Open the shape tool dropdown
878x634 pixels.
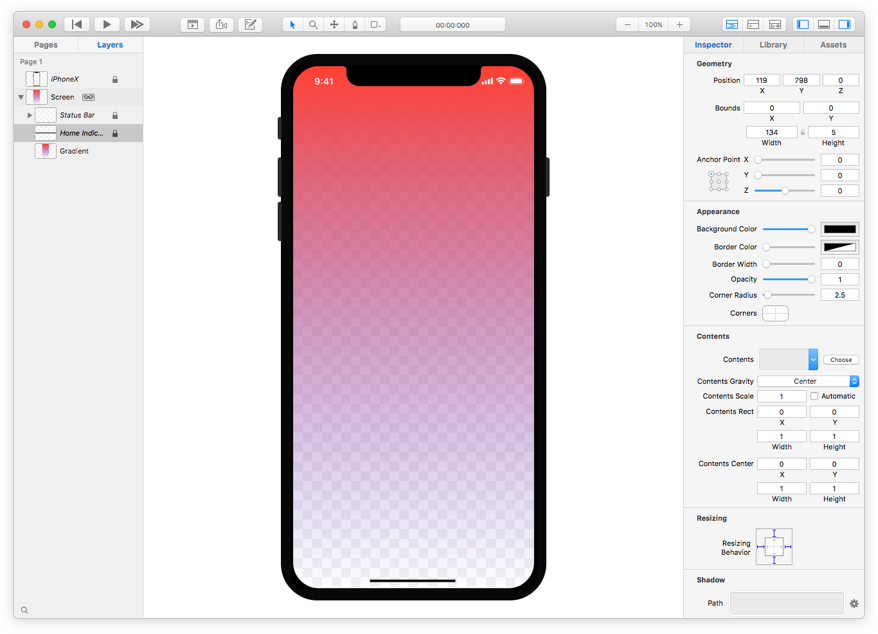pos(375,25)
